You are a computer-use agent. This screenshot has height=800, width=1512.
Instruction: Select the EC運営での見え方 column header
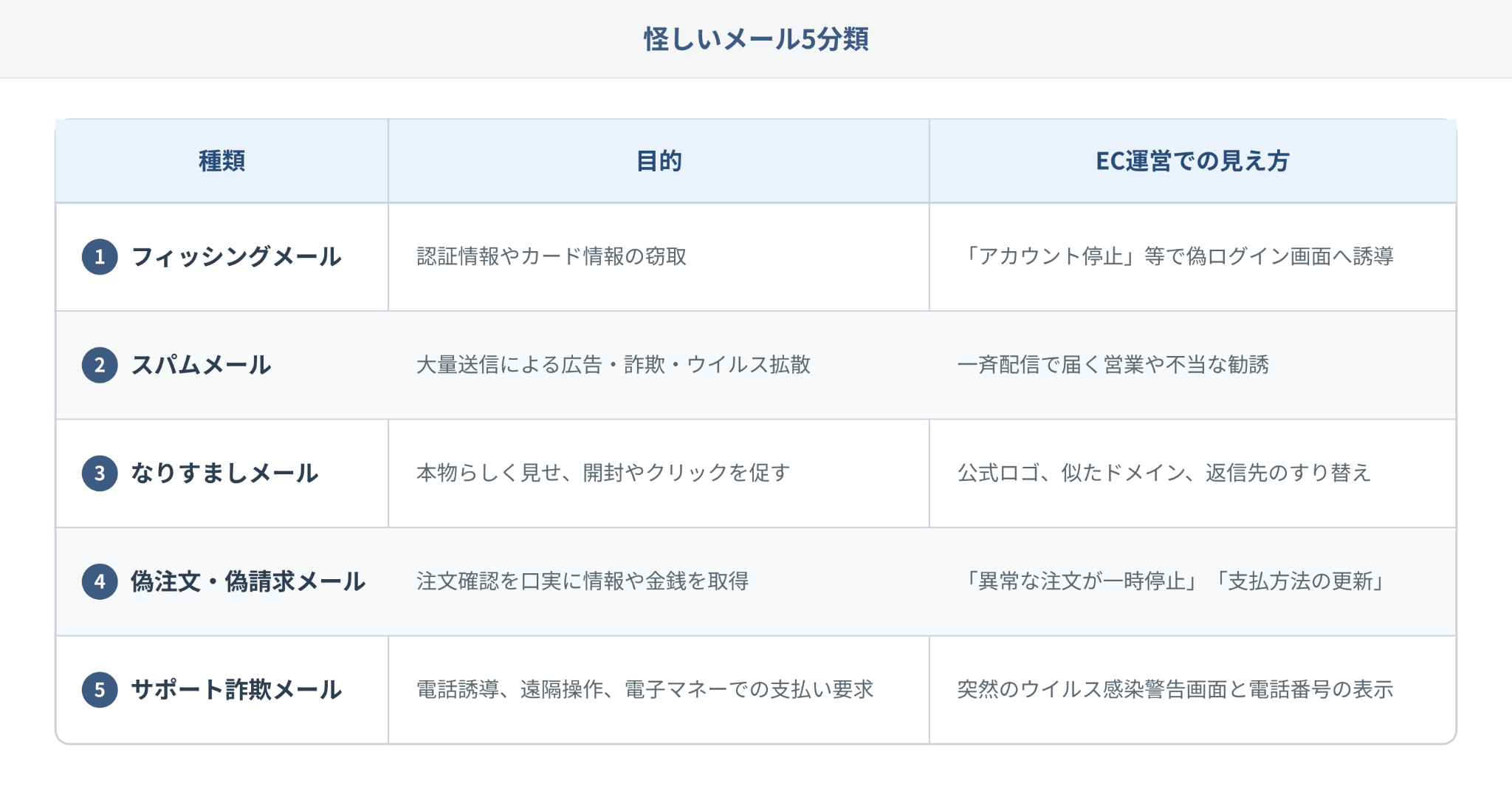(1192, 161)
